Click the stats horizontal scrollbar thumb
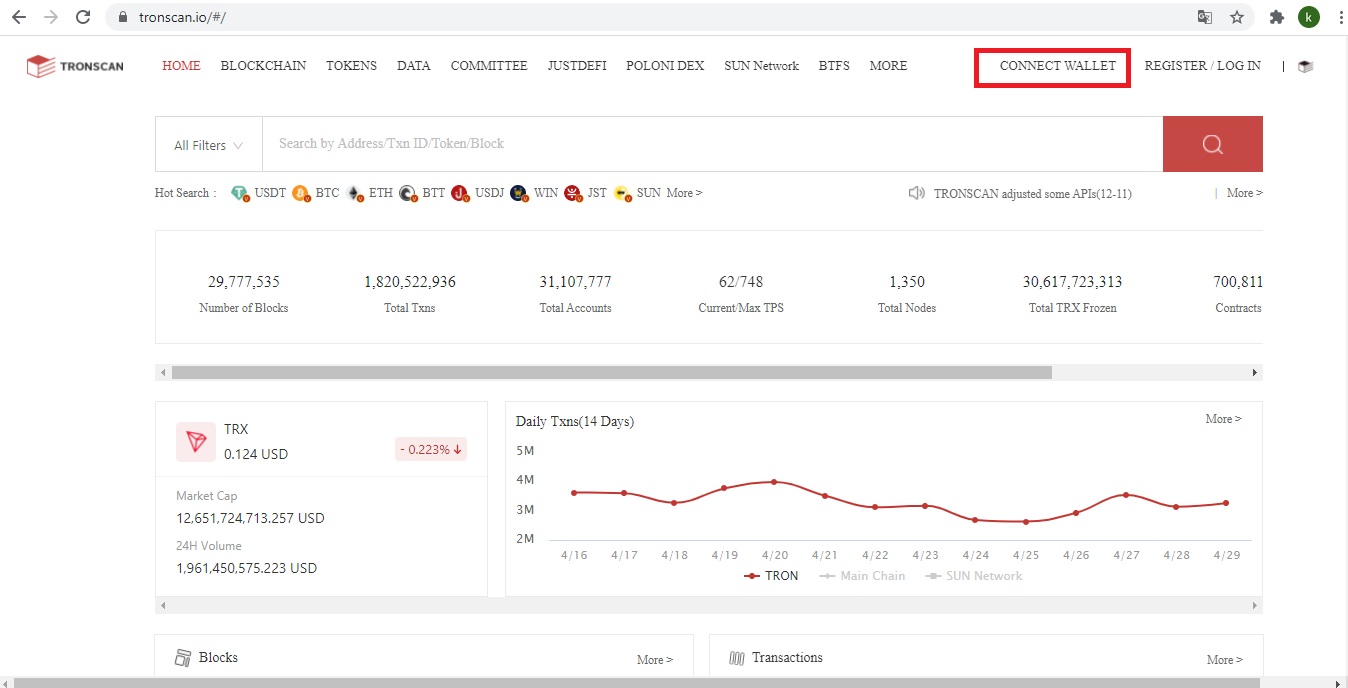 [x=612, y=372]
